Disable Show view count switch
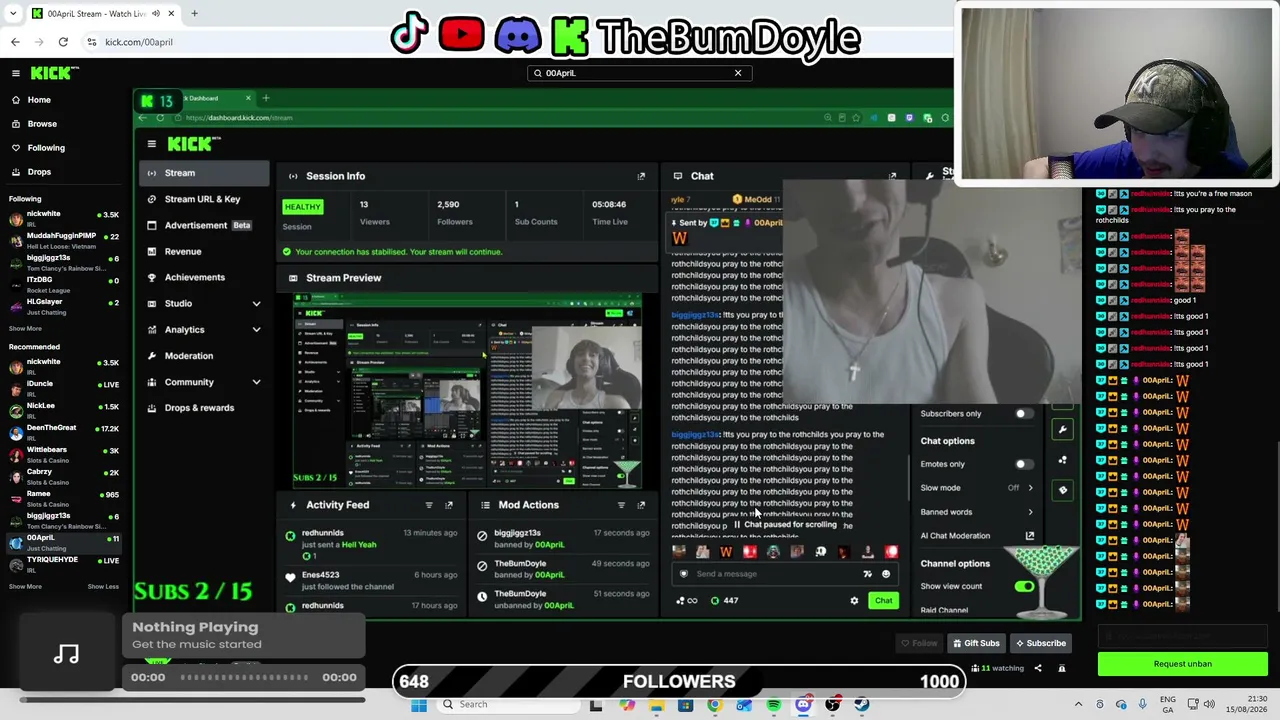The height and width of the screenshot is (720, 1280). point(1024,586)
